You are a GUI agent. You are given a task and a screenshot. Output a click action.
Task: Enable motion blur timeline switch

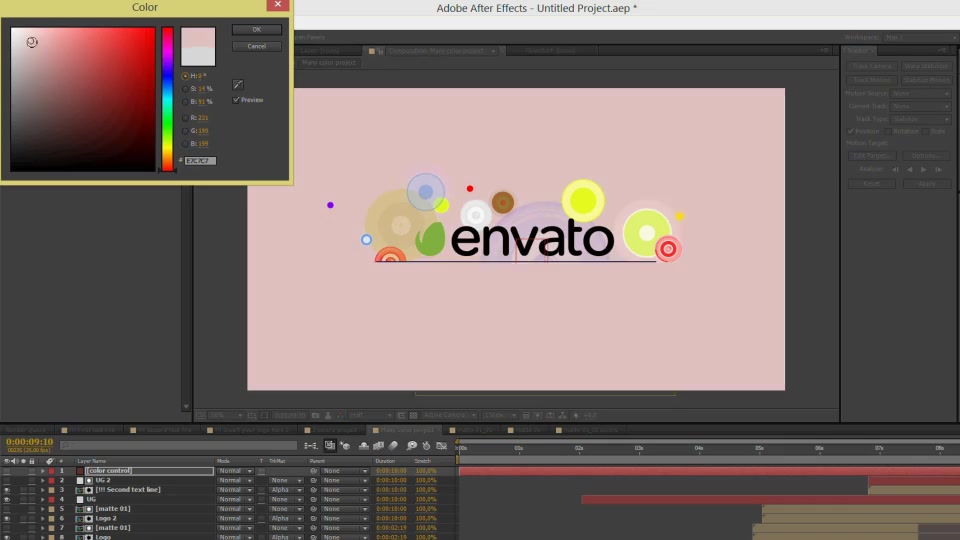click(x=393, y=446)
